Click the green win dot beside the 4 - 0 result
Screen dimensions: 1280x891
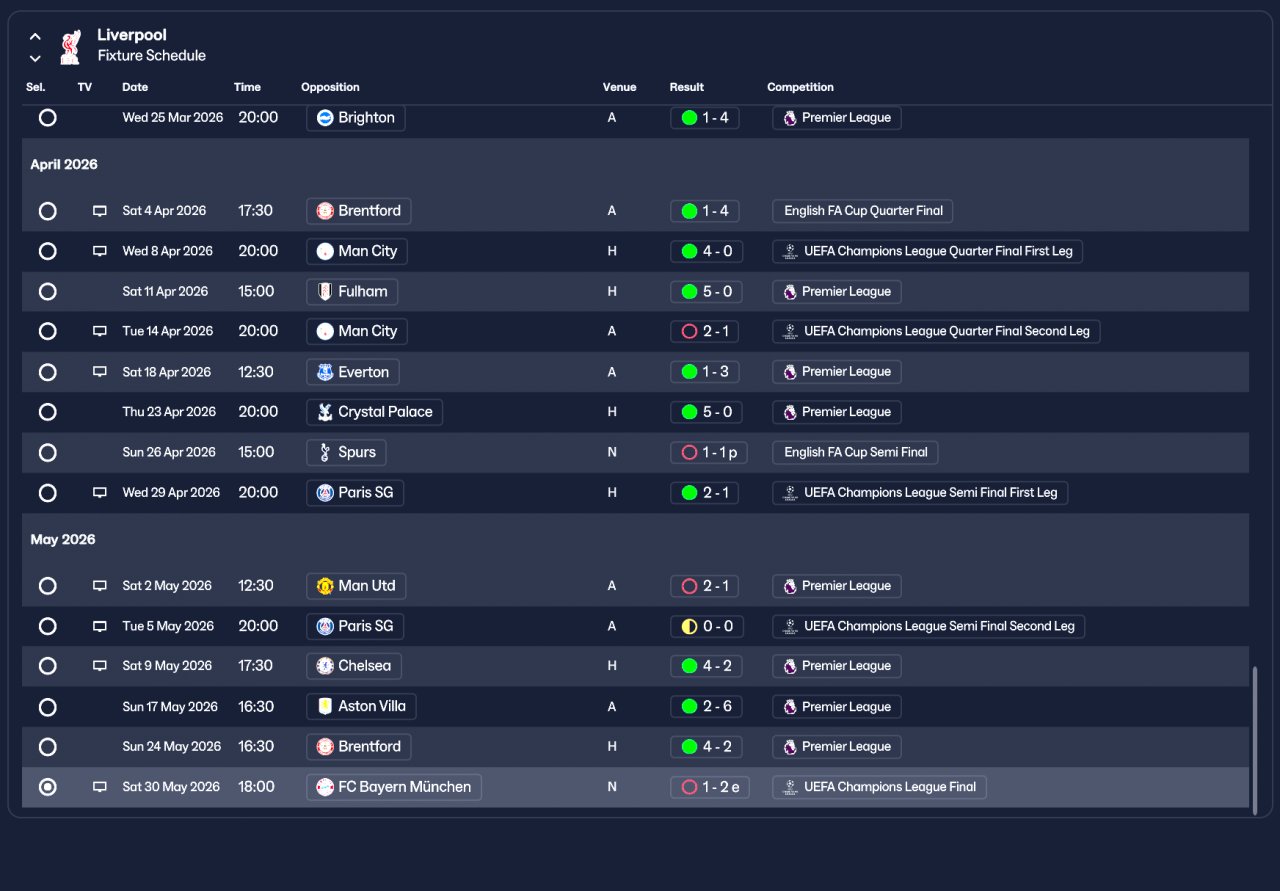689,251
